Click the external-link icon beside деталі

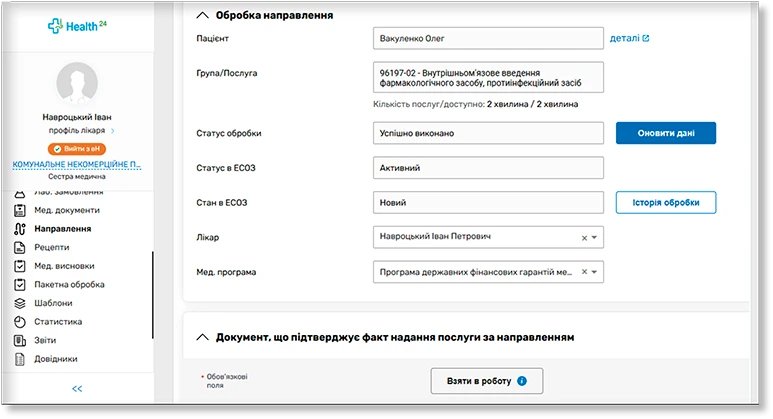(646, 38)
